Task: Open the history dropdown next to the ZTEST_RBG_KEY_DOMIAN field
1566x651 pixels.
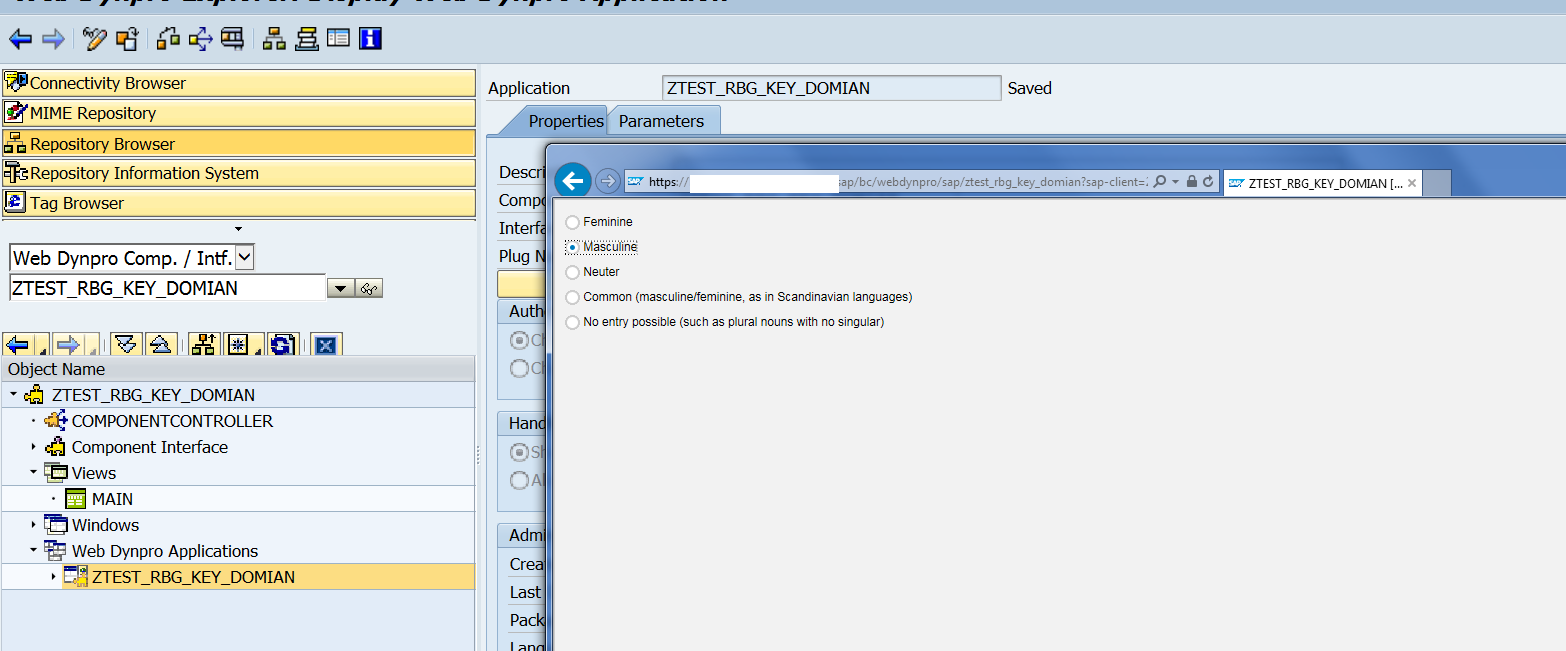Action: click(340, 289)
